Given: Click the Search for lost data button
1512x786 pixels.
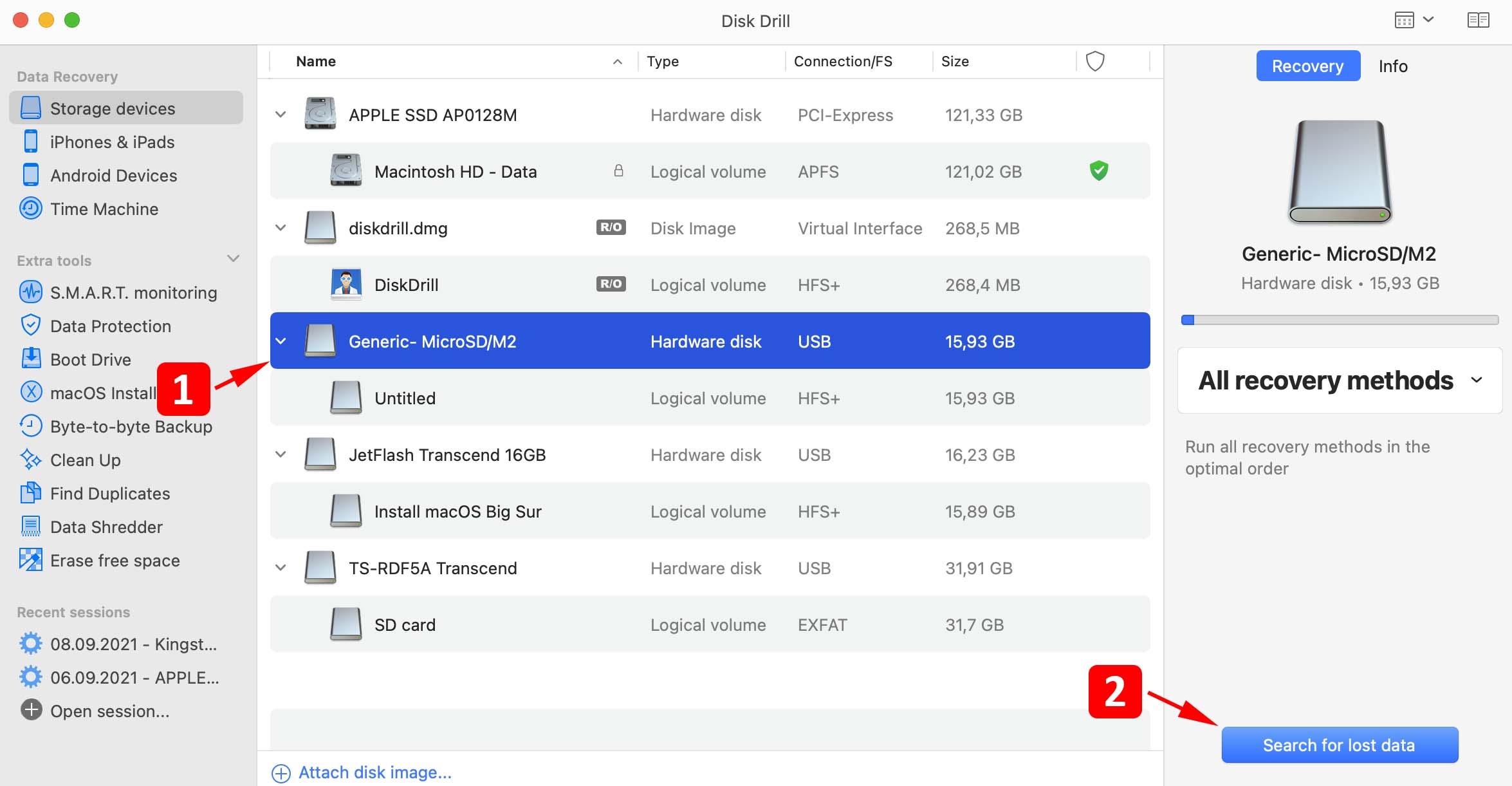Looking at the screenshot, I should [x=1340, y=745].
